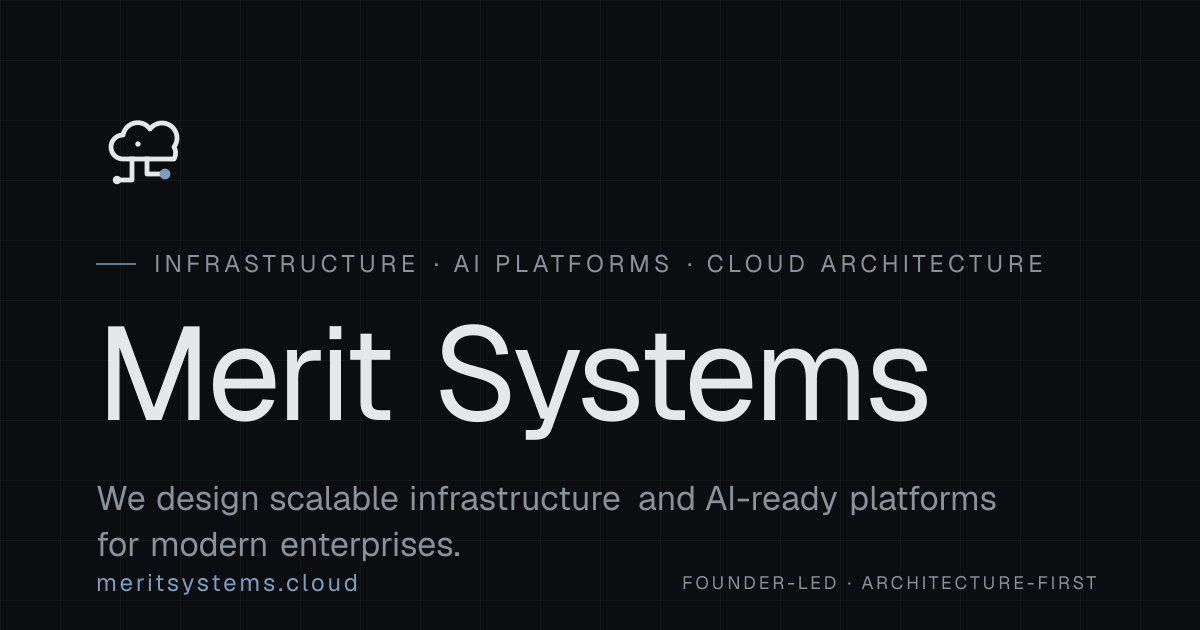Select the "CLOUD ARCHITECTURE" tagline text

[875, 264]
